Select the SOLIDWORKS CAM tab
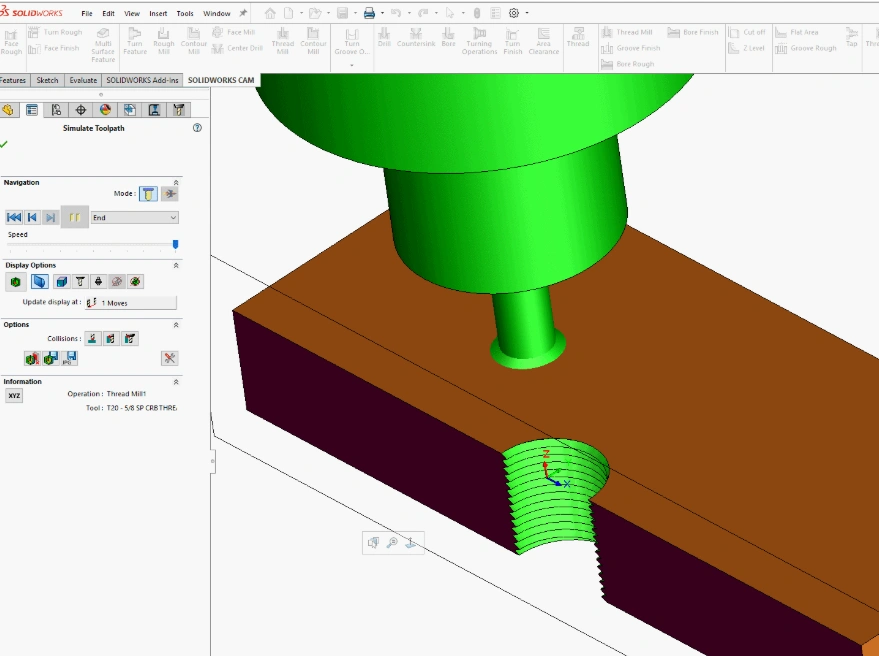The height and width of the screenshot is (656, 879). pos(221,80)
